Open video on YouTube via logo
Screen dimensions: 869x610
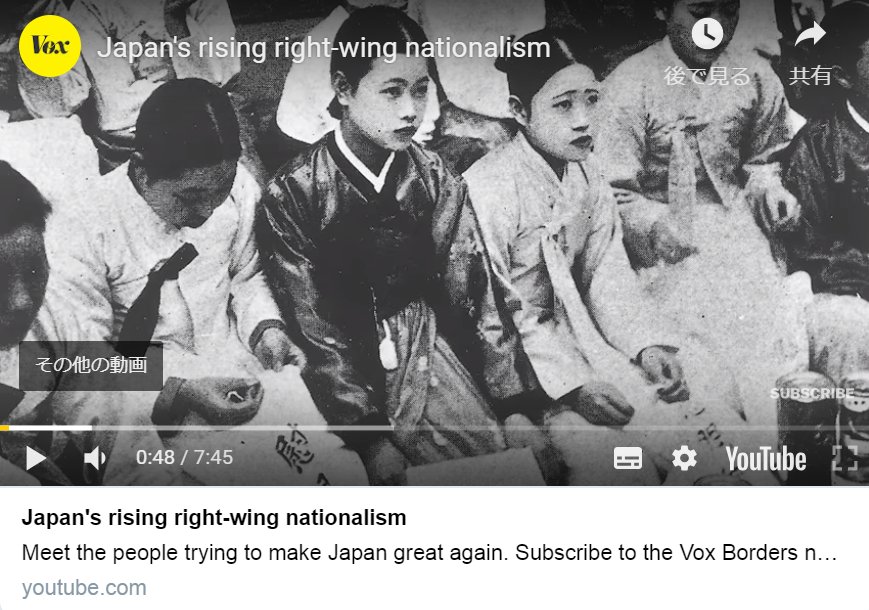766,459
